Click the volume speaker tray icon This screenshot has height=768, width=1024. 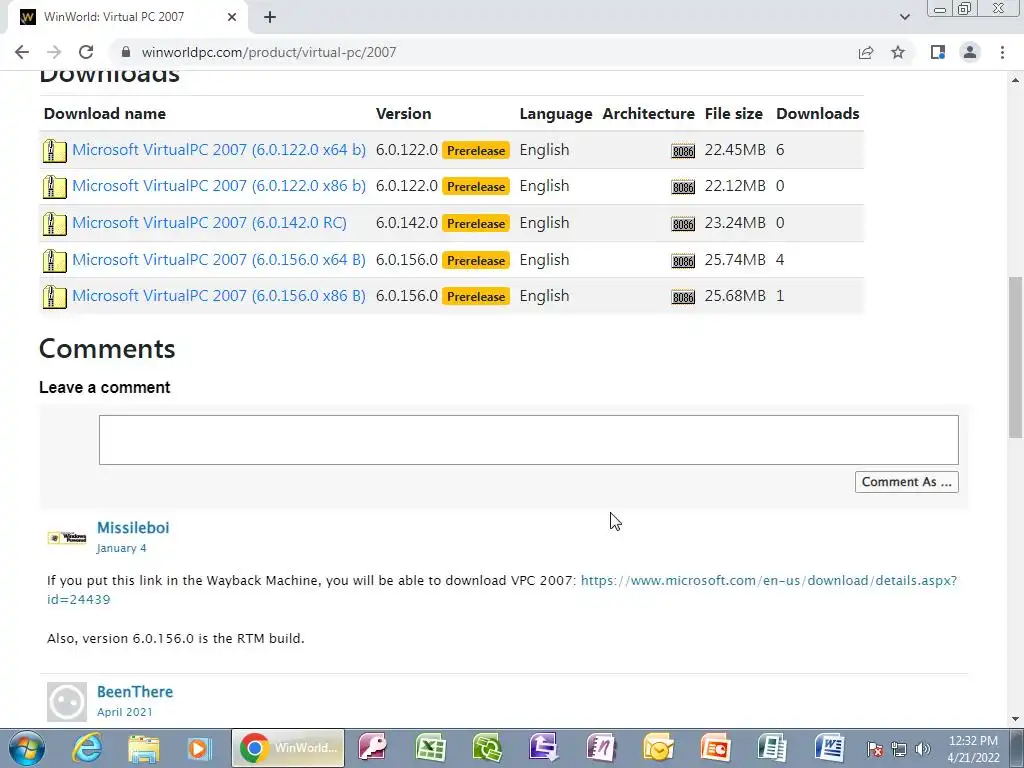[923, 749]
